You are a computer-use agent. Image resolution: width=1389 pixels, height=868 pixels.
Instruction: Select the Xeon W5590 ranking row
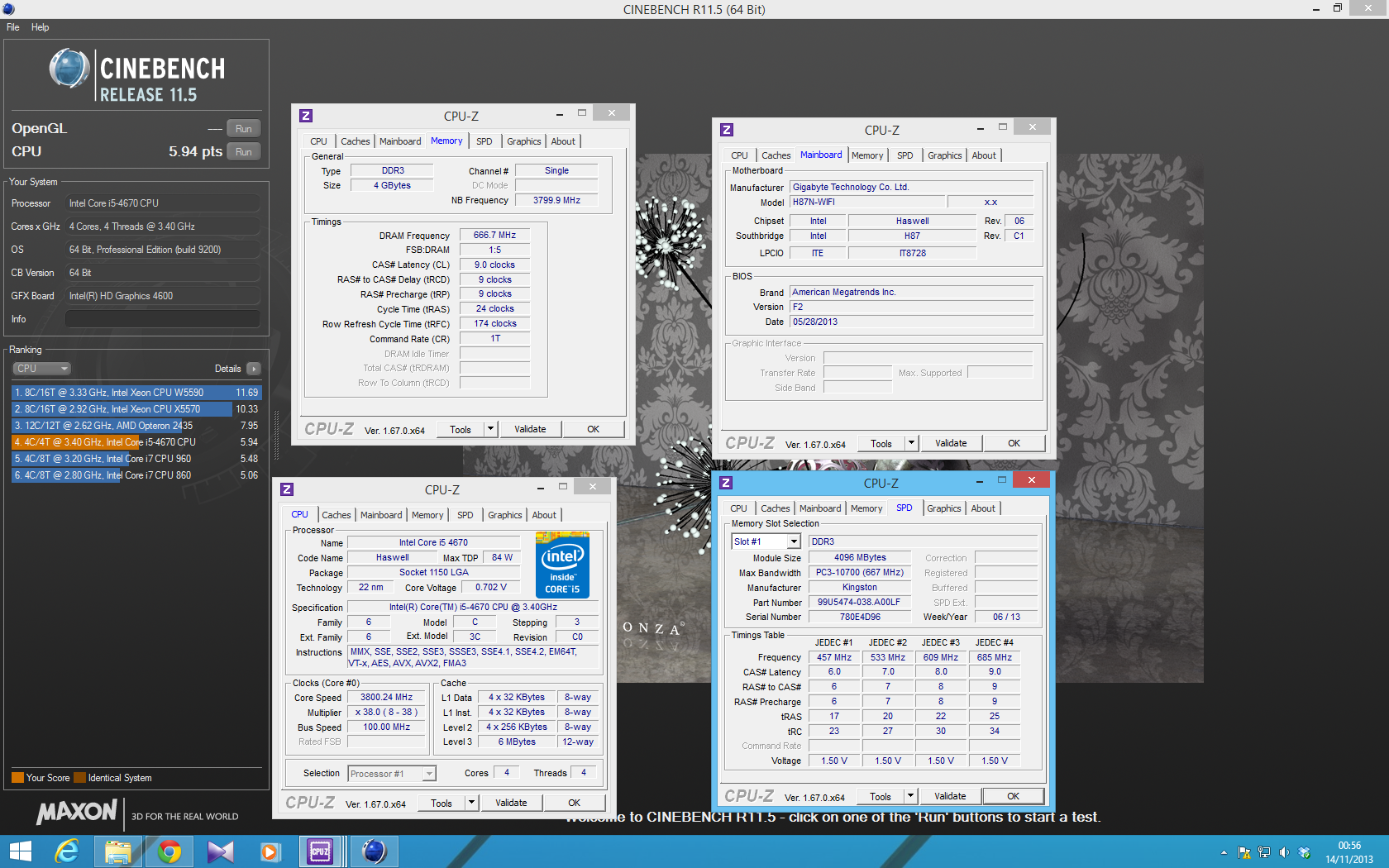136,393
